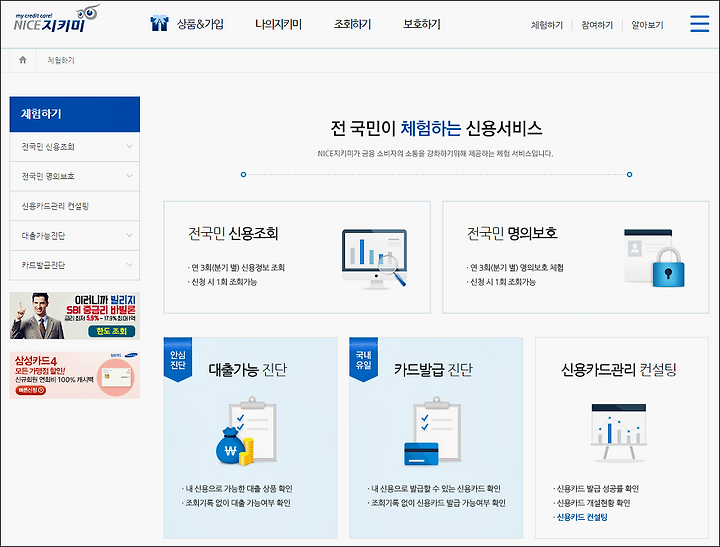Open 나의지키미 menu
Screen dimensions: 720x547
click(278, 24)
